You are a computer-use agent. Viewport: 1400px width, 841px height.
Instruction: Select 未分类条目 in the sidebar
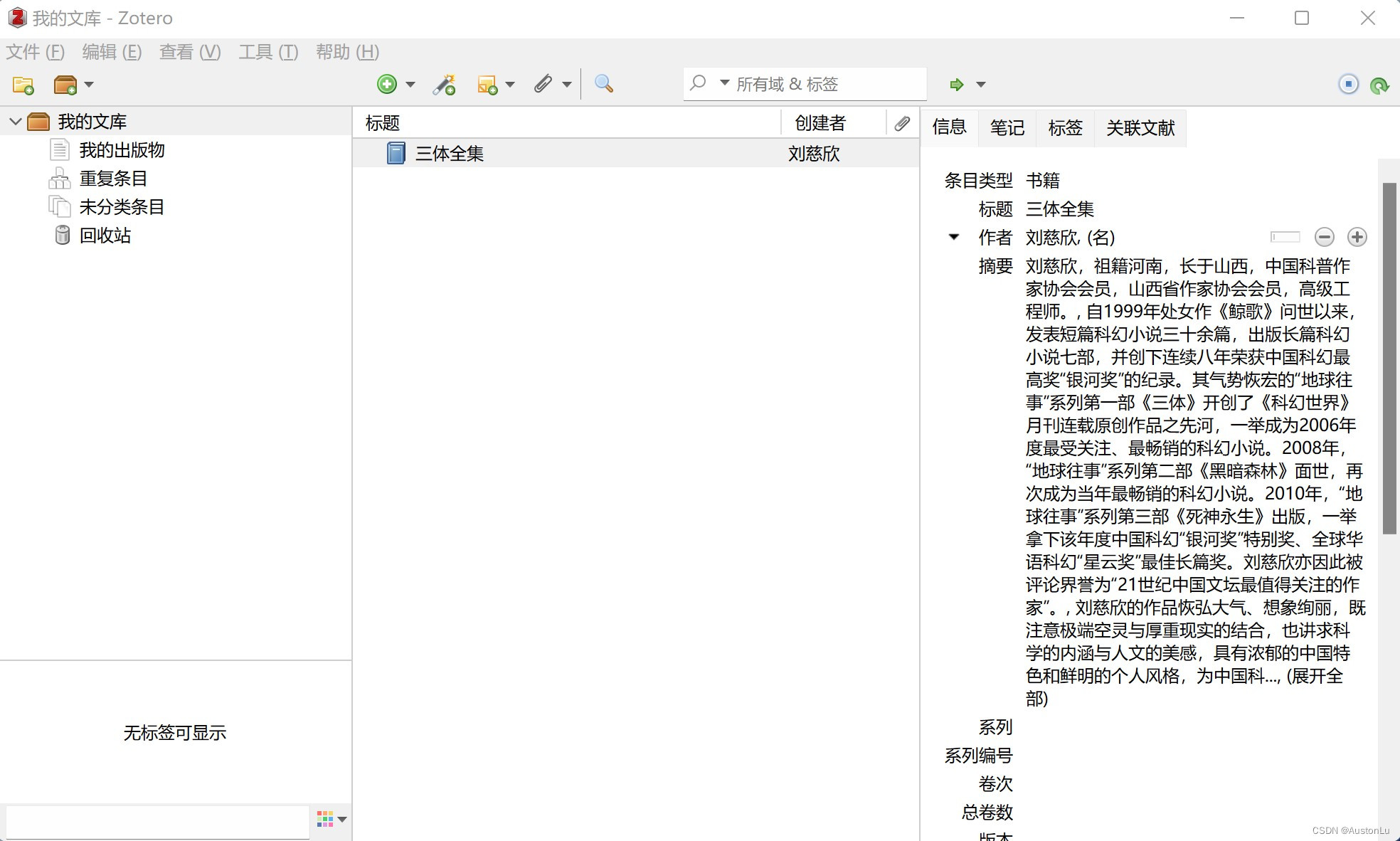click(122, 207)
